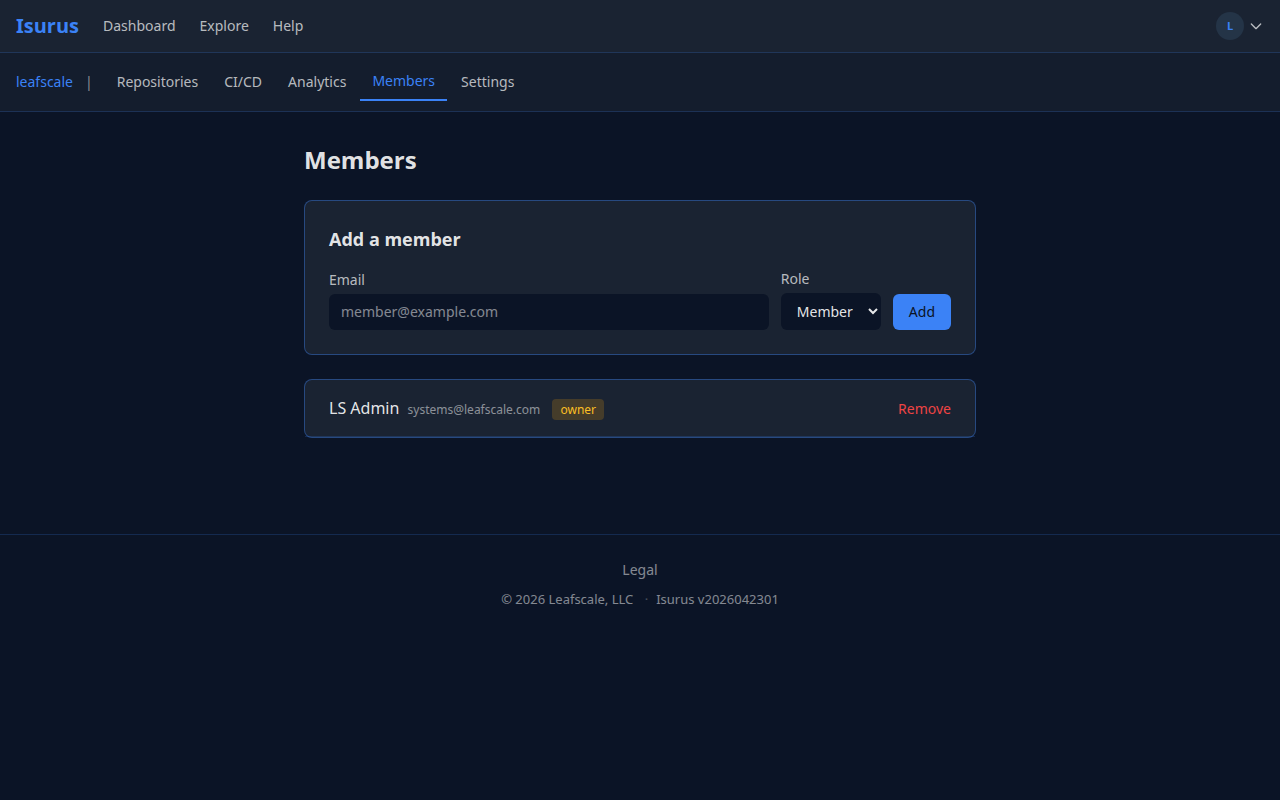Switch to the Repositories tab

(x=157, y=82)
